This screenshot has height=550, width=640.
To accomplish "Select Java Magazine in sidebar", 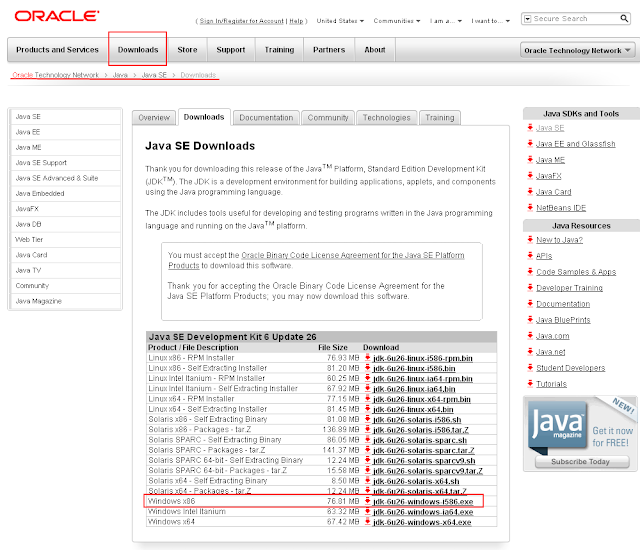I will pos(65,301).
